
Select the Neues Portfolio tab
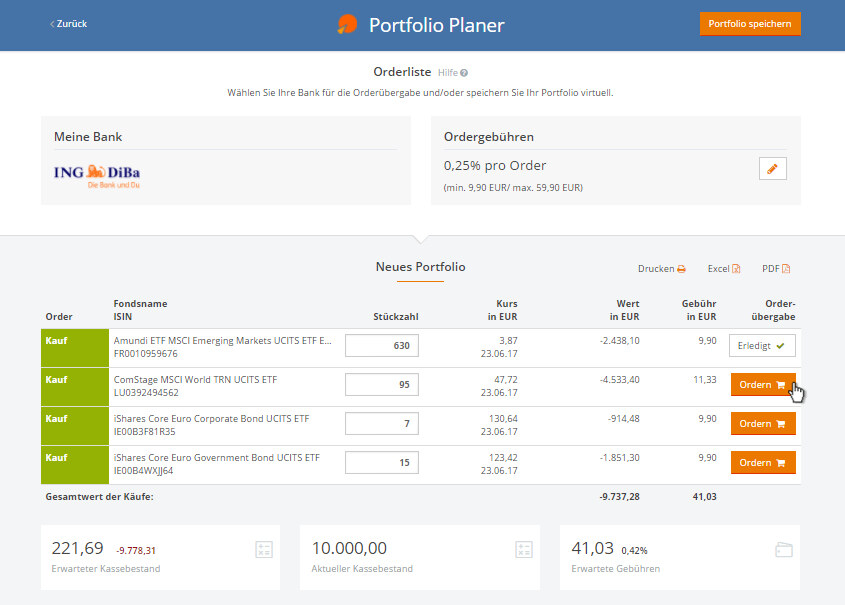coord(420,267)
